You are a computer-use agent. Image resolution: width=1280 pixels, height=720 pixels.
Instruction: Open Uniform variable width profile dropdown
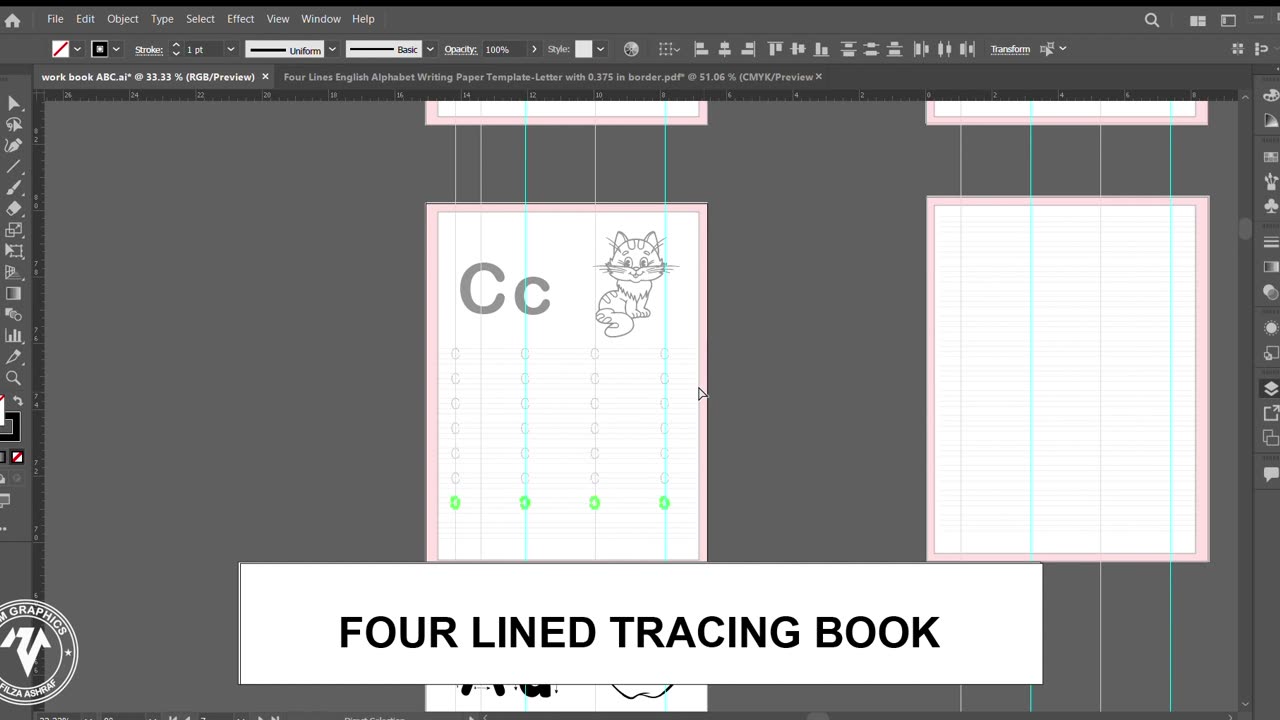(x=332, y=49)
